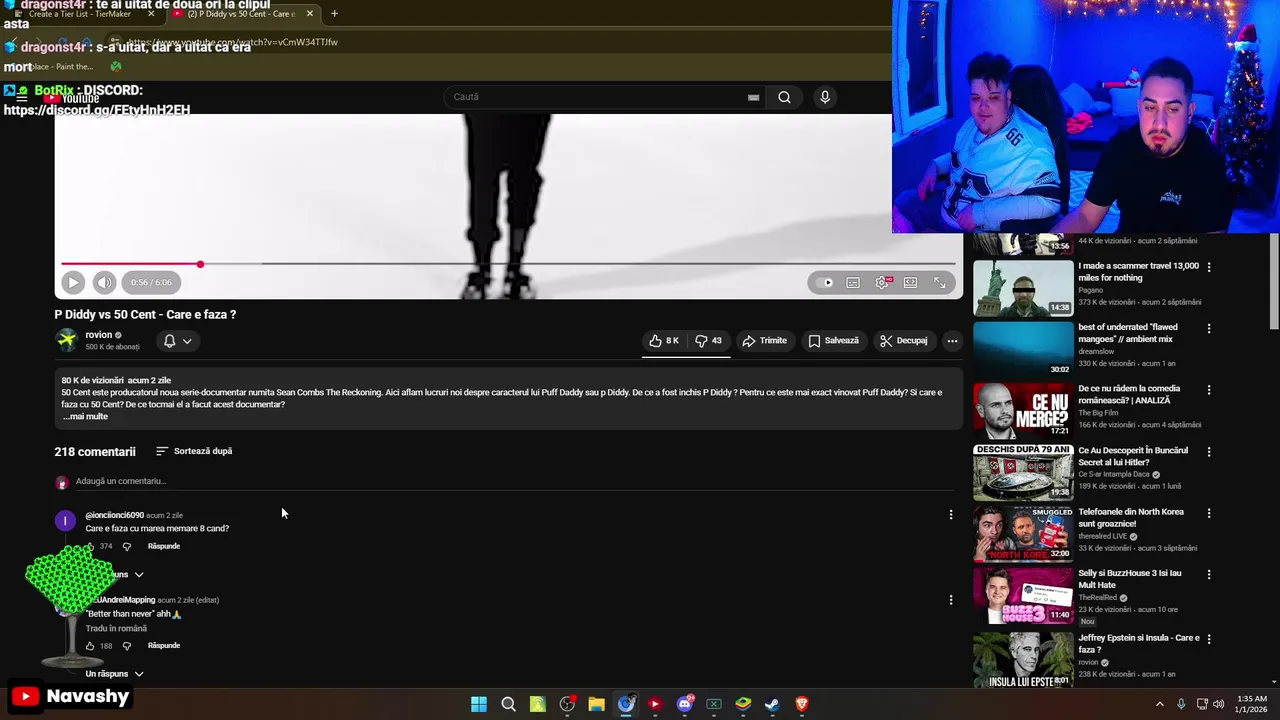Open options for Buncărul Secret al lui Hitler video

[x=1209, y=452]
